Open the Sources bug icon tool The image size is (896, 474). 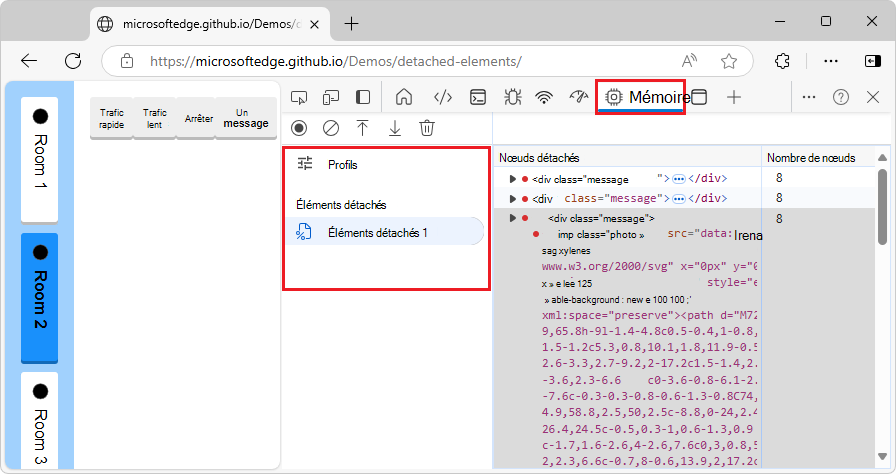[x=513, y=98]
